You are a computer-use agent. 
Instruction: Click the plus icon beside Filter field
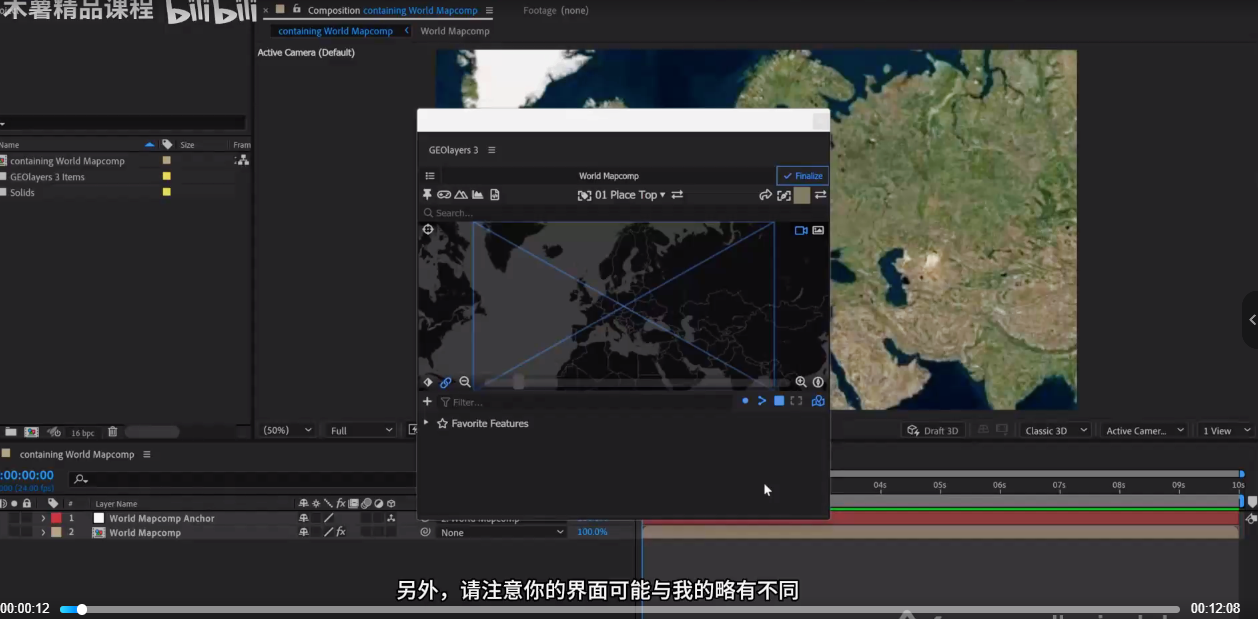427,402
